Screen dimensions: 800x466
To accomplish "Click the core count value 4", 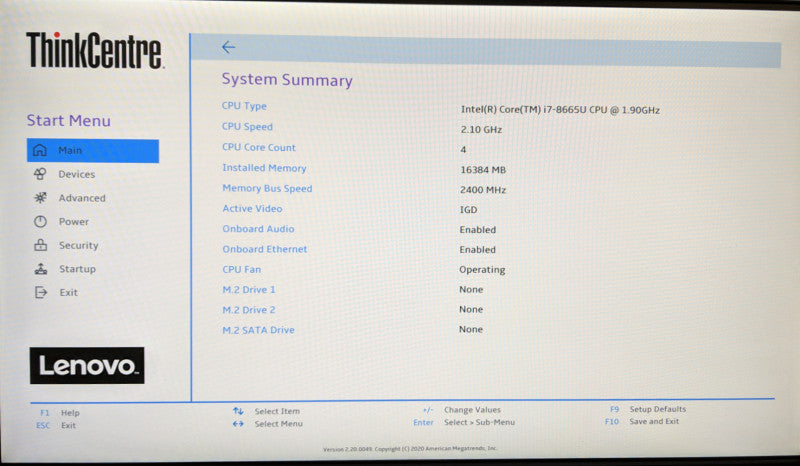I will pyautogui.click(x=463, y=150).
